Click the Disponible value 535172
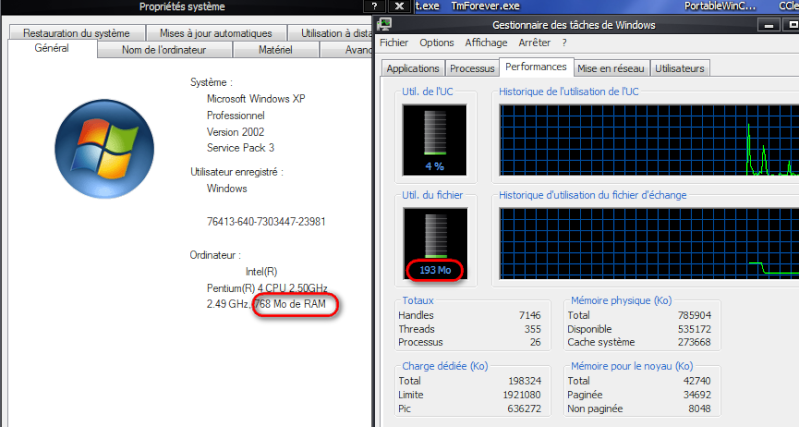The height and width of the screenshot is (427, 799). (694, 329)
